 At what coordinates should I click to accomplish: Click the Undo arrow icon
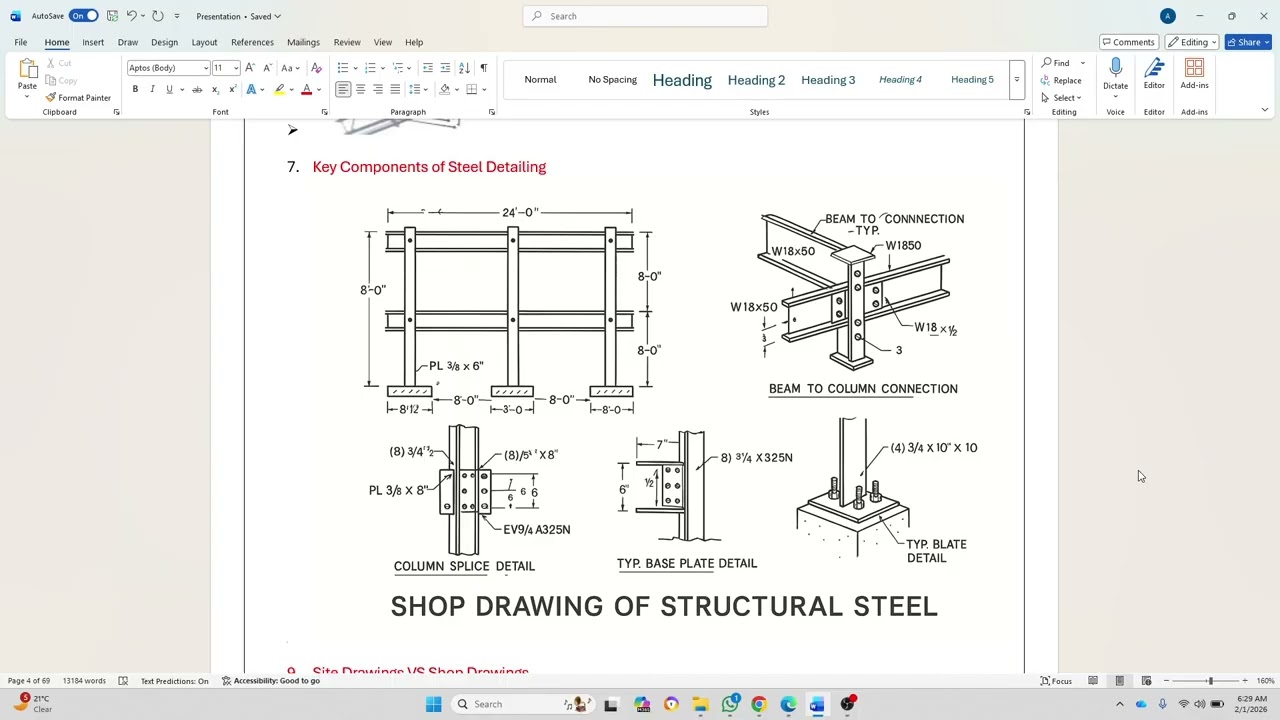pyautogui.click(x=131, y=16)
